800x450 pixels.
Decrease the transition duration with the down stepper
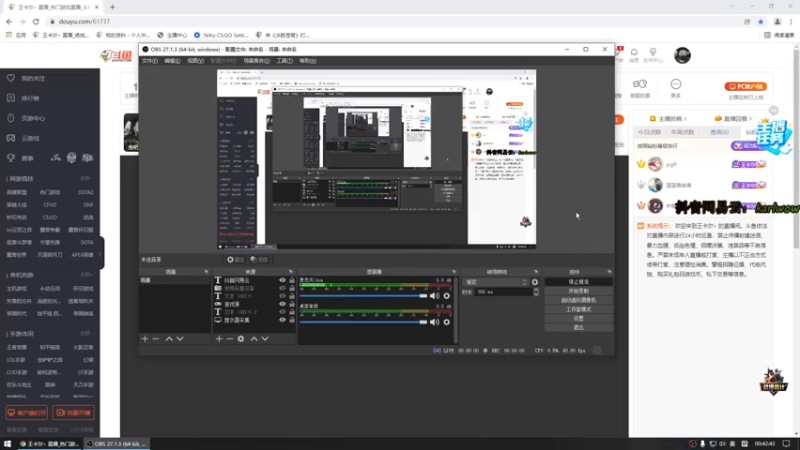pyautogui.click(x=536, y=294)
